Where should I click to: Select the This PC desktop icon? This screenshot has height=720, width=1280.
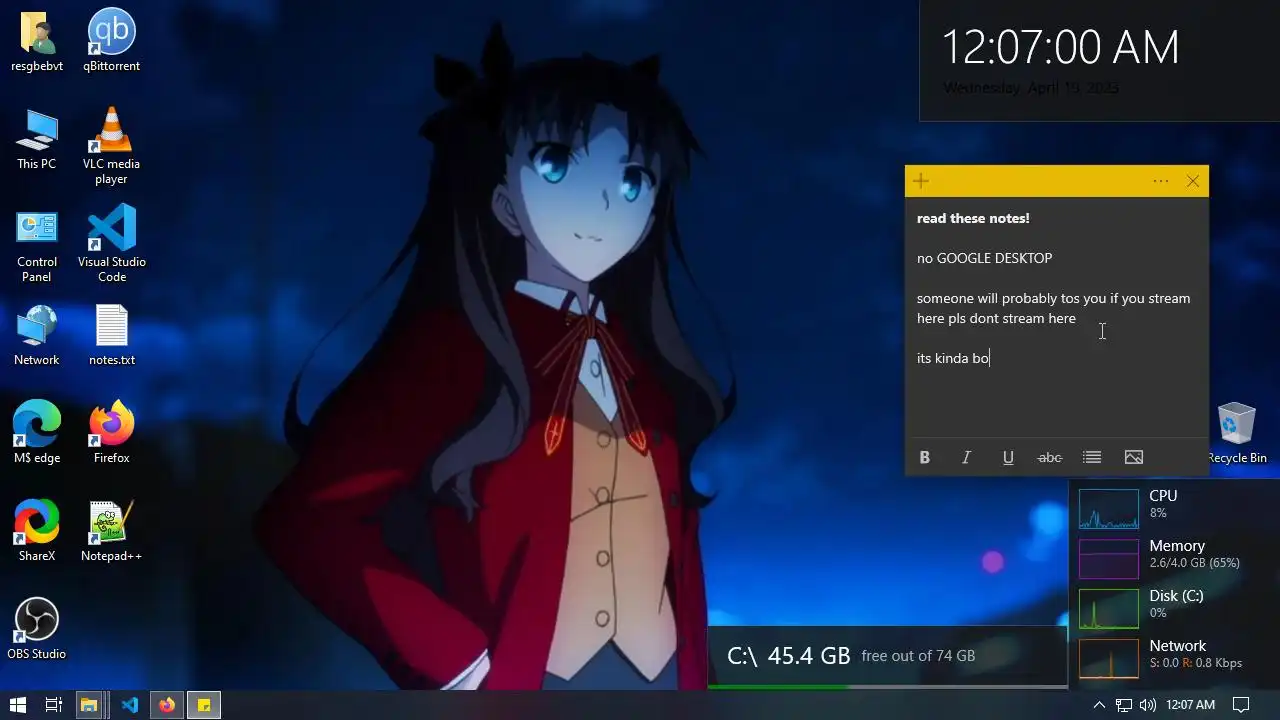click(x=37, y=140)
